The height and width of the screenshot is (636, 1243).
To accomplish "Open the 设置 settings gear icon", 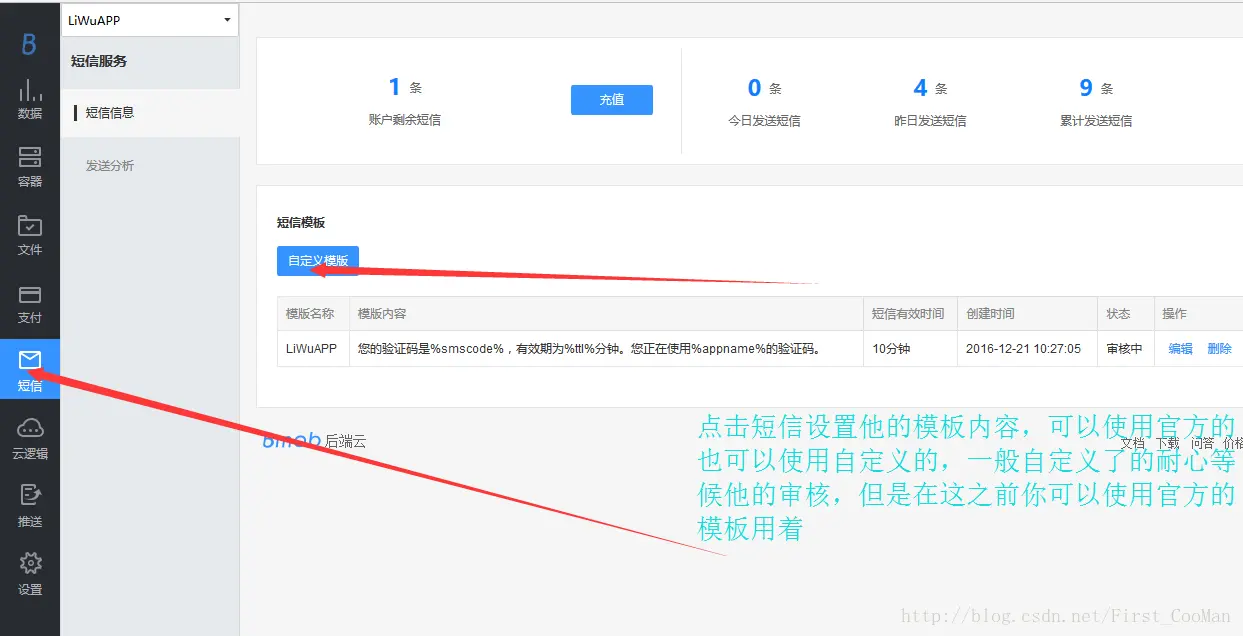I will (30, 575).
